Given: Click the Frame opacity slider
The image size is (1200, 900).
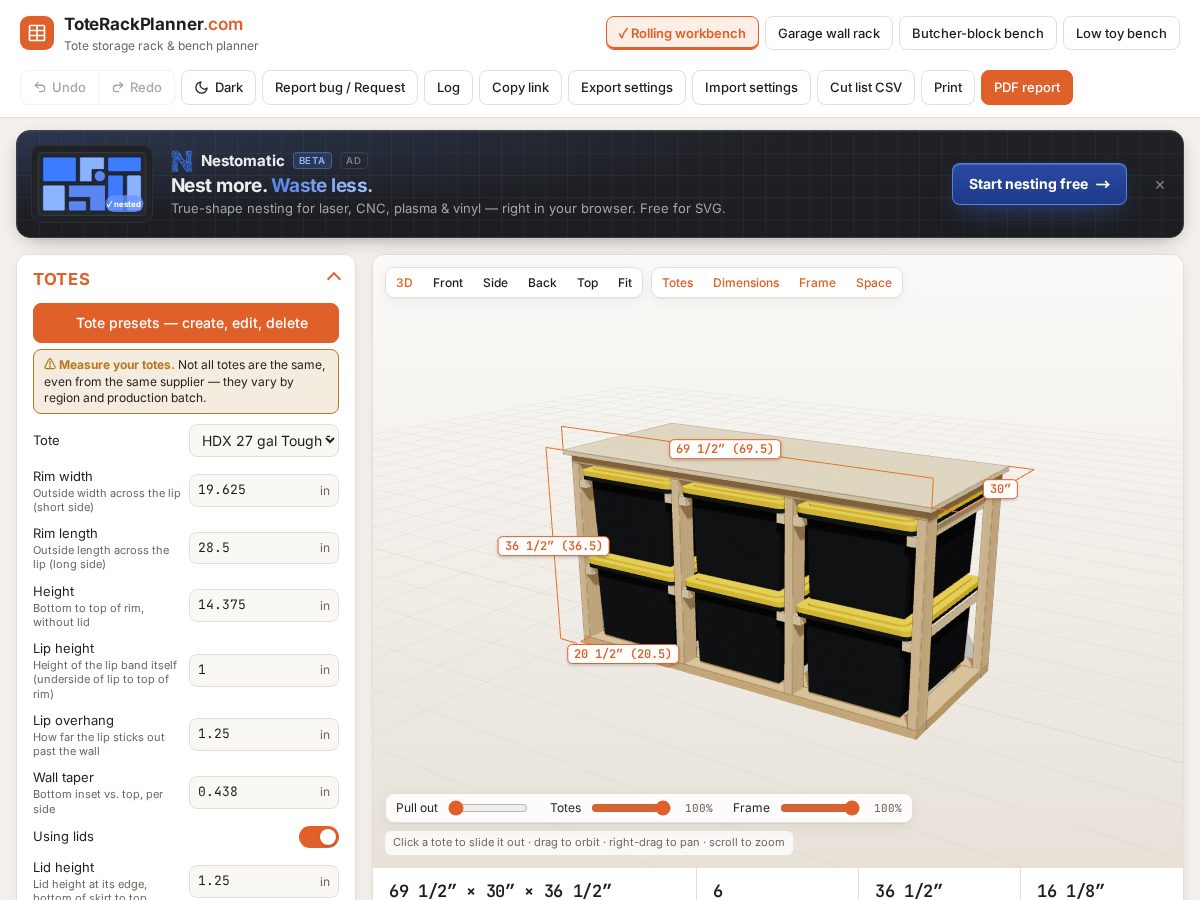Looking at the screenshot, I should click(820, 808).
